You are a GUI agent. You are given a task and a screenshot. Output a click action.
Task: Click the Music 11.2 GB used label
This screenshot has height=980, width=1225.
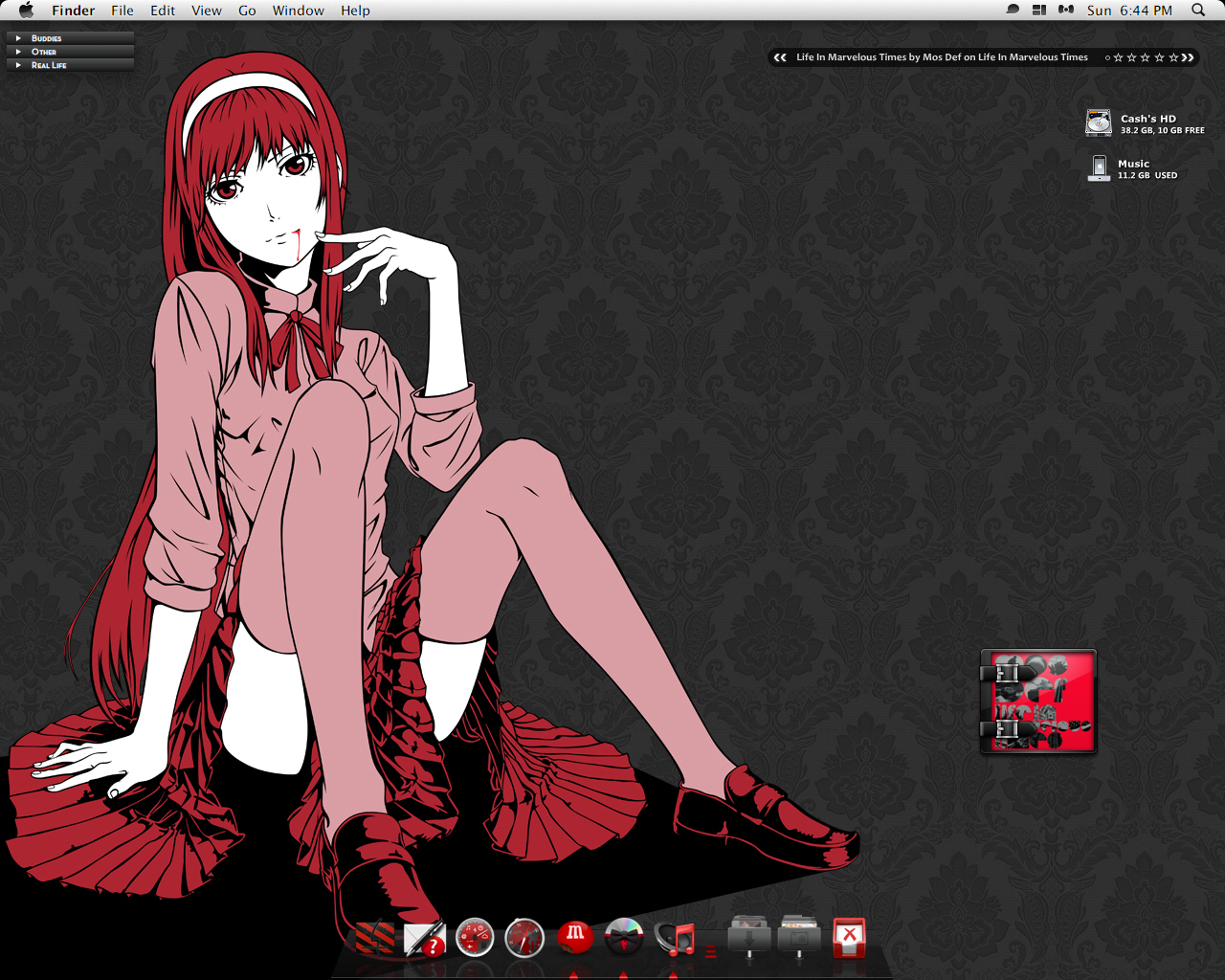tap(1147, 169)
